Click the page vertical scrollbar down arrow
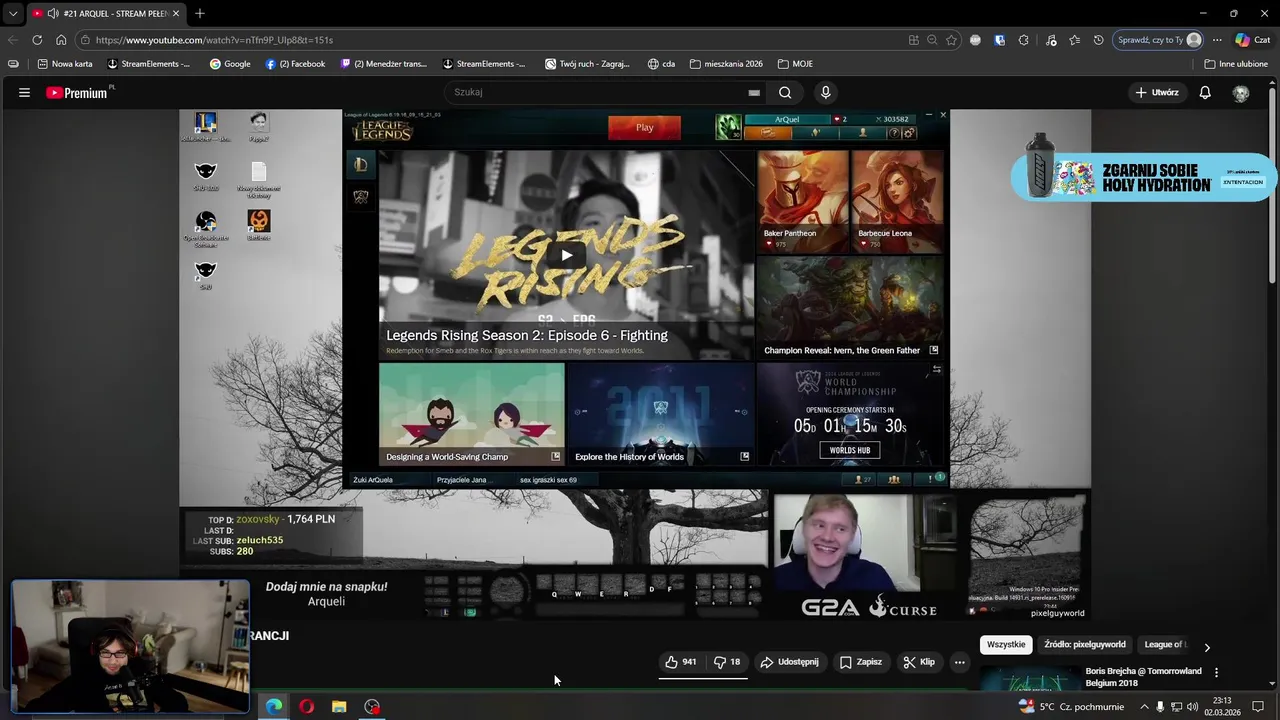This screenshot has height=720, width=1280. [1272, 683]
